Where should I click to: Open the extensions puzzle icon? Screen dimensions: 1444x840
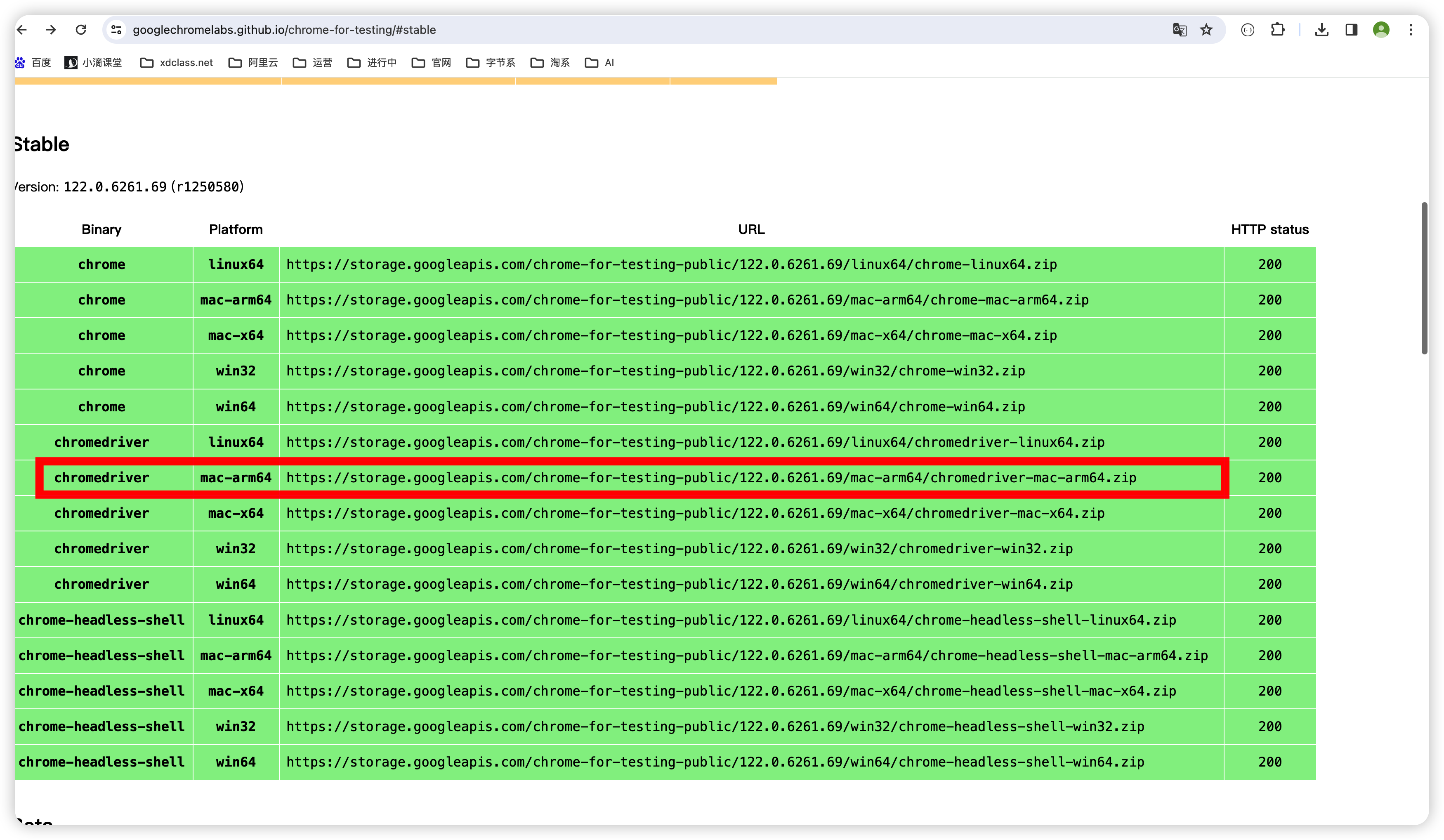1278,30
